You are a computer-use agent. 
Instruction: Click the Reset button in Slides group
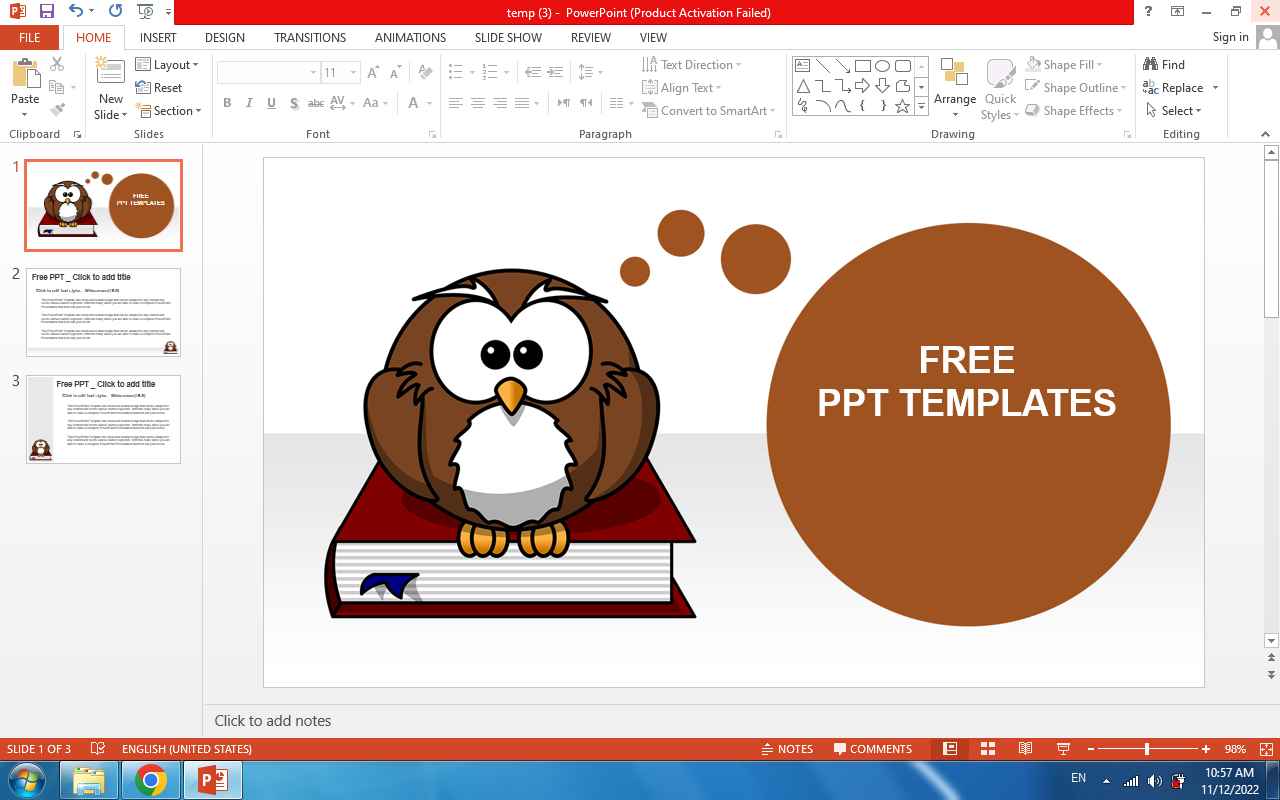[x=160, y=88]
